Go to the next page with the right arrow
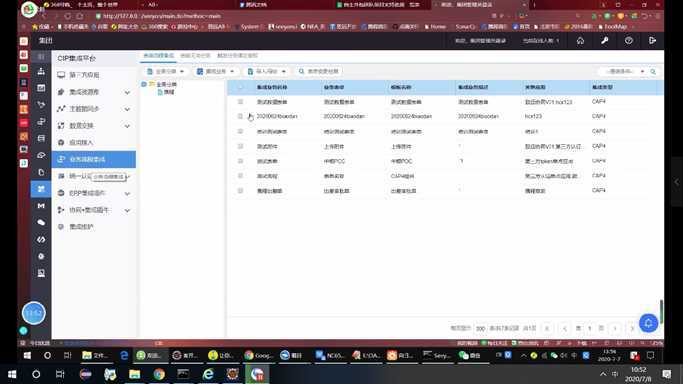This screenshot has width=683, height=384. pos(615,328)
